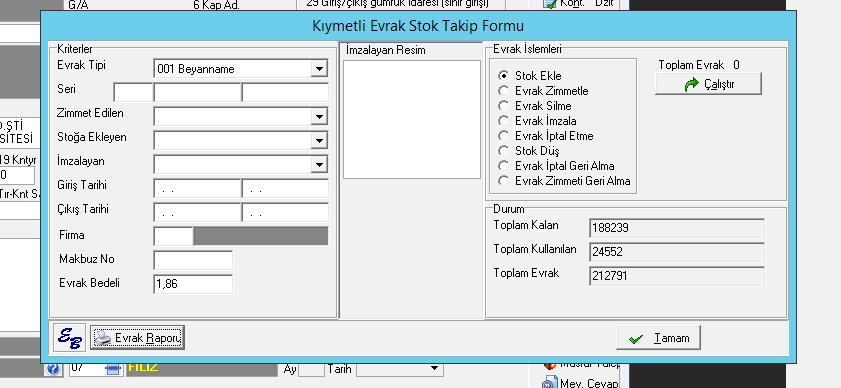This screenshot has width=841, height=388.
Task: Click the Firma code input box
Action: point(173,237)
